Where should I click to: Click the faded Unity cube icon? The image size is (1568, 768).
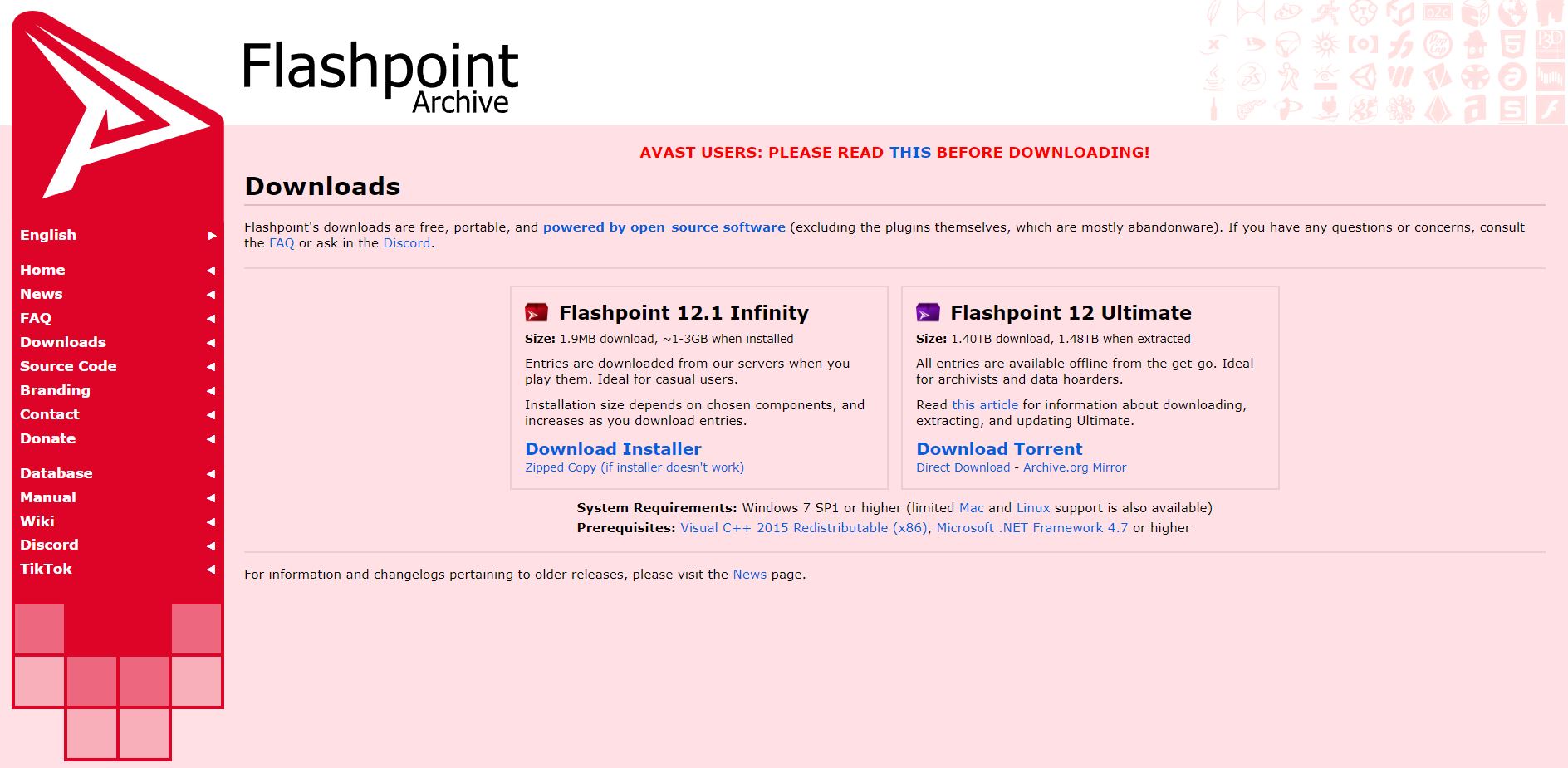tap(1363, 77)
